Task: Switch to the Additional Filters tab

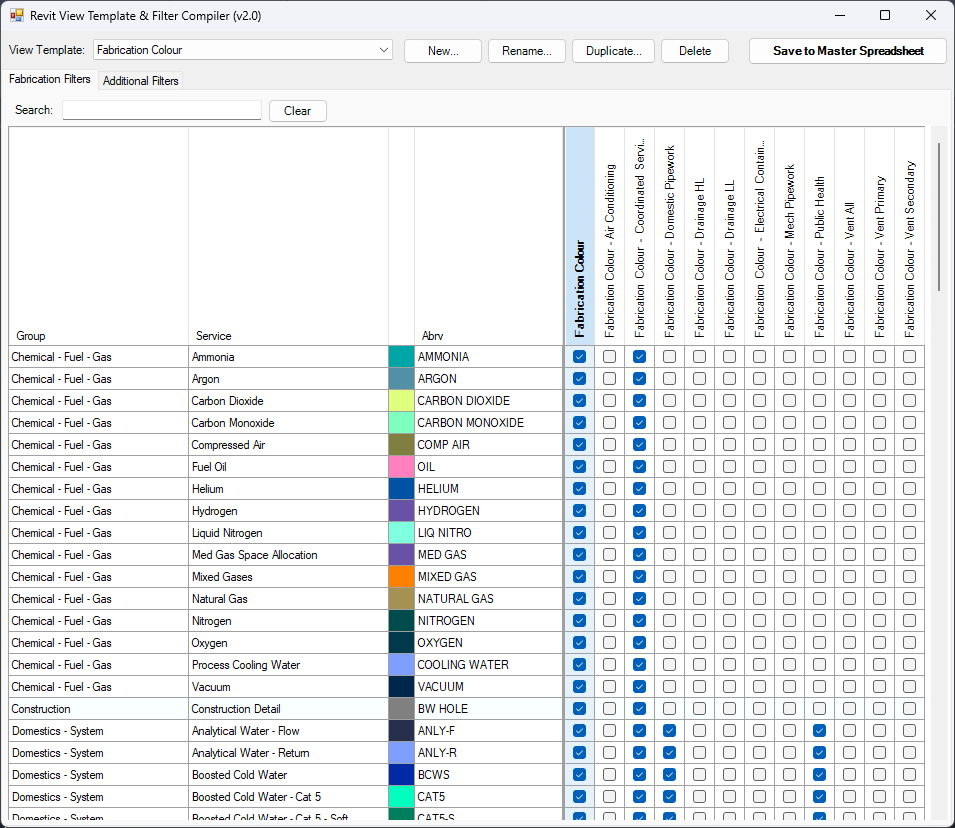Action: [141, 80]
